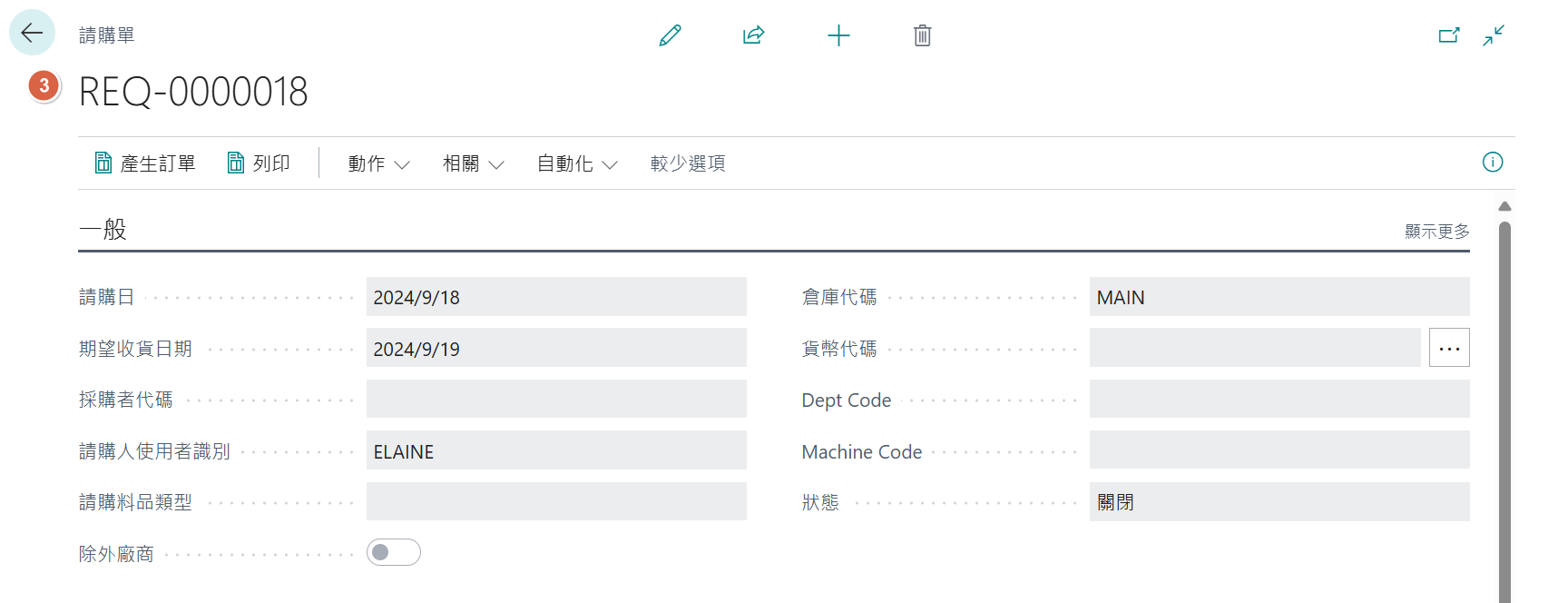The width and height of the screenshot is (1568, 603).
Task: Click the trash delete icon
Action: coord(922,35)
